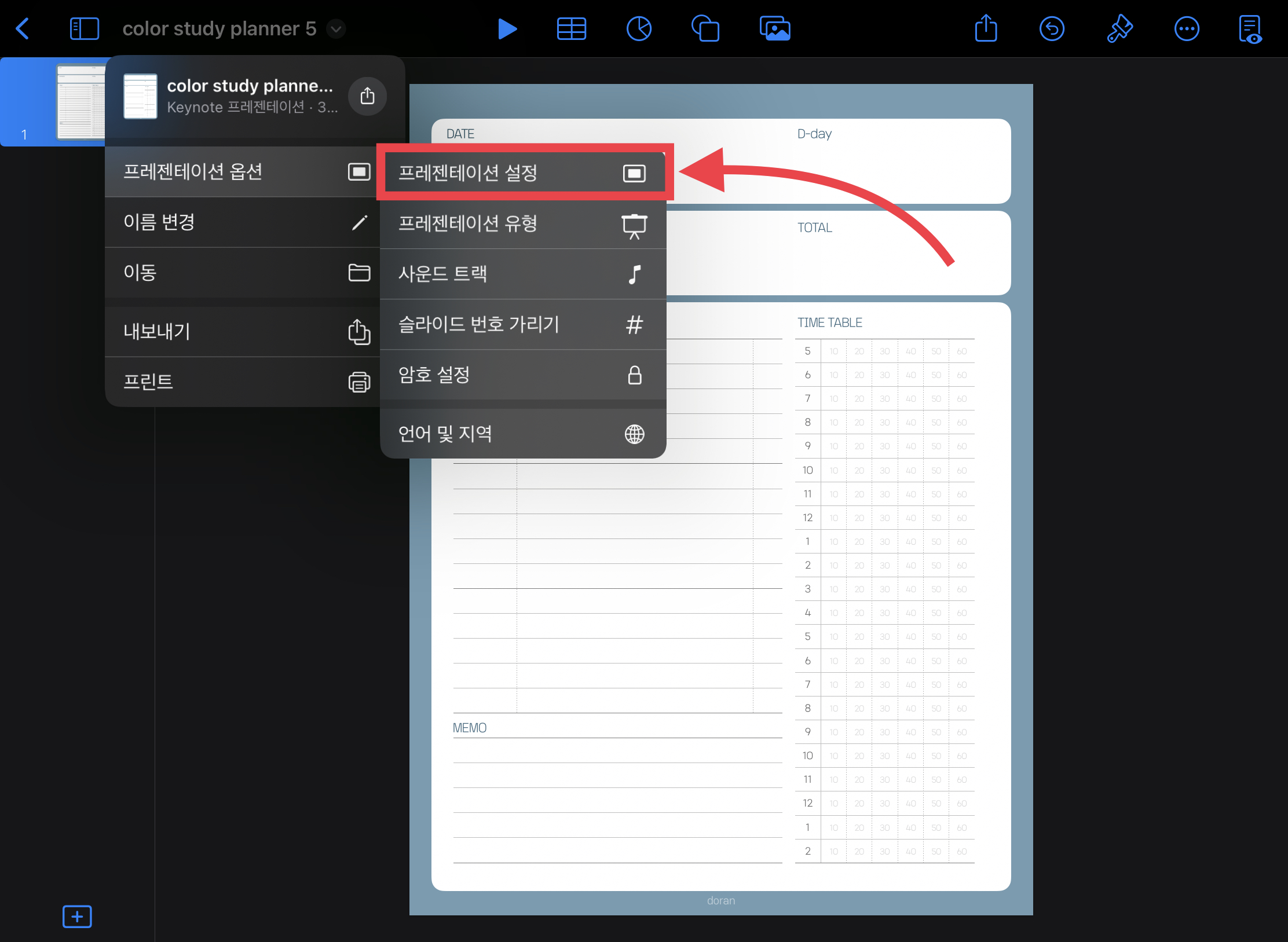Image resolution: width=1288 pixels, height=942 pixels.
Task: Select slide 1 thumbnail in the navigator
Action: tap(81, 102)
